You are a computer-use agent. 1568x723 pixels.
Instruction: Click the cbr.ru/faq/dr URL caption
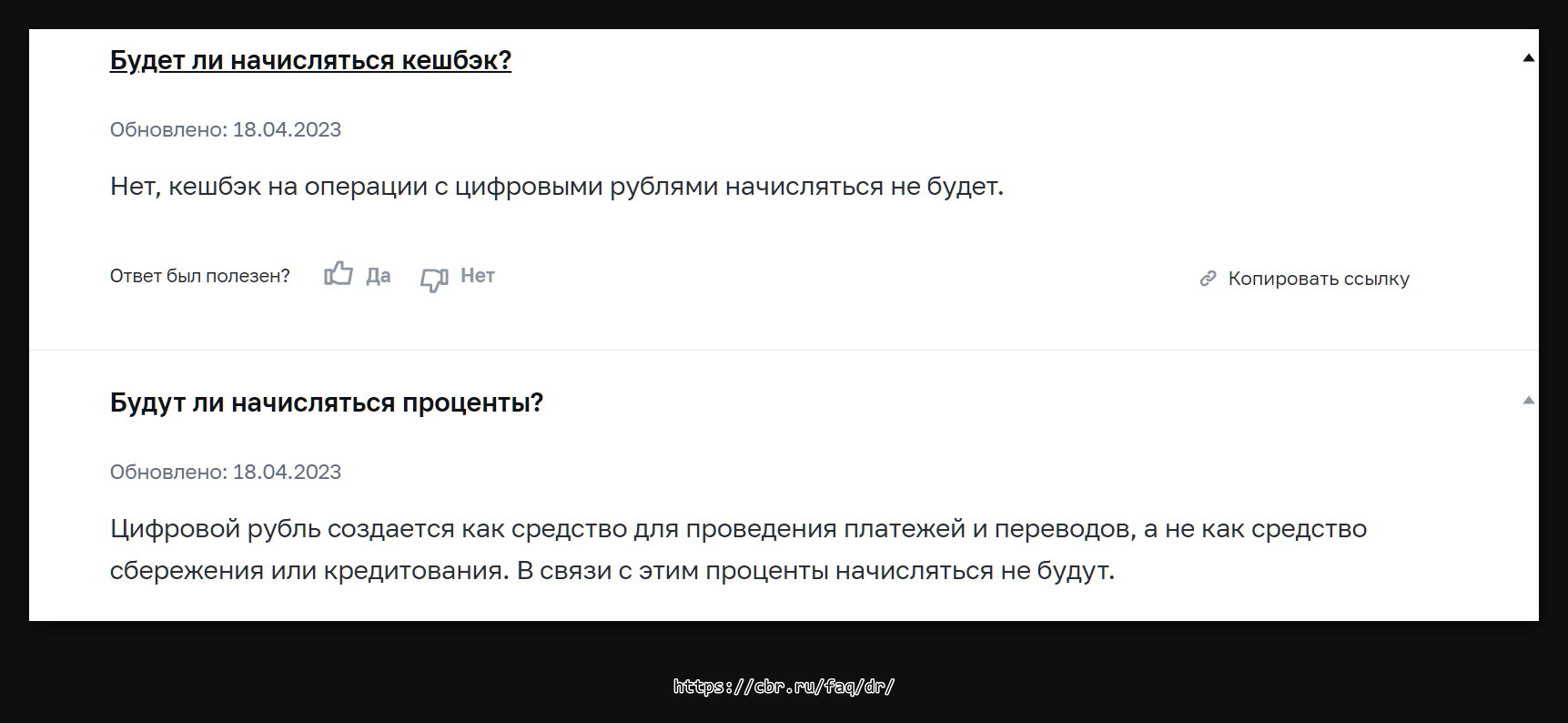(784, 687)
